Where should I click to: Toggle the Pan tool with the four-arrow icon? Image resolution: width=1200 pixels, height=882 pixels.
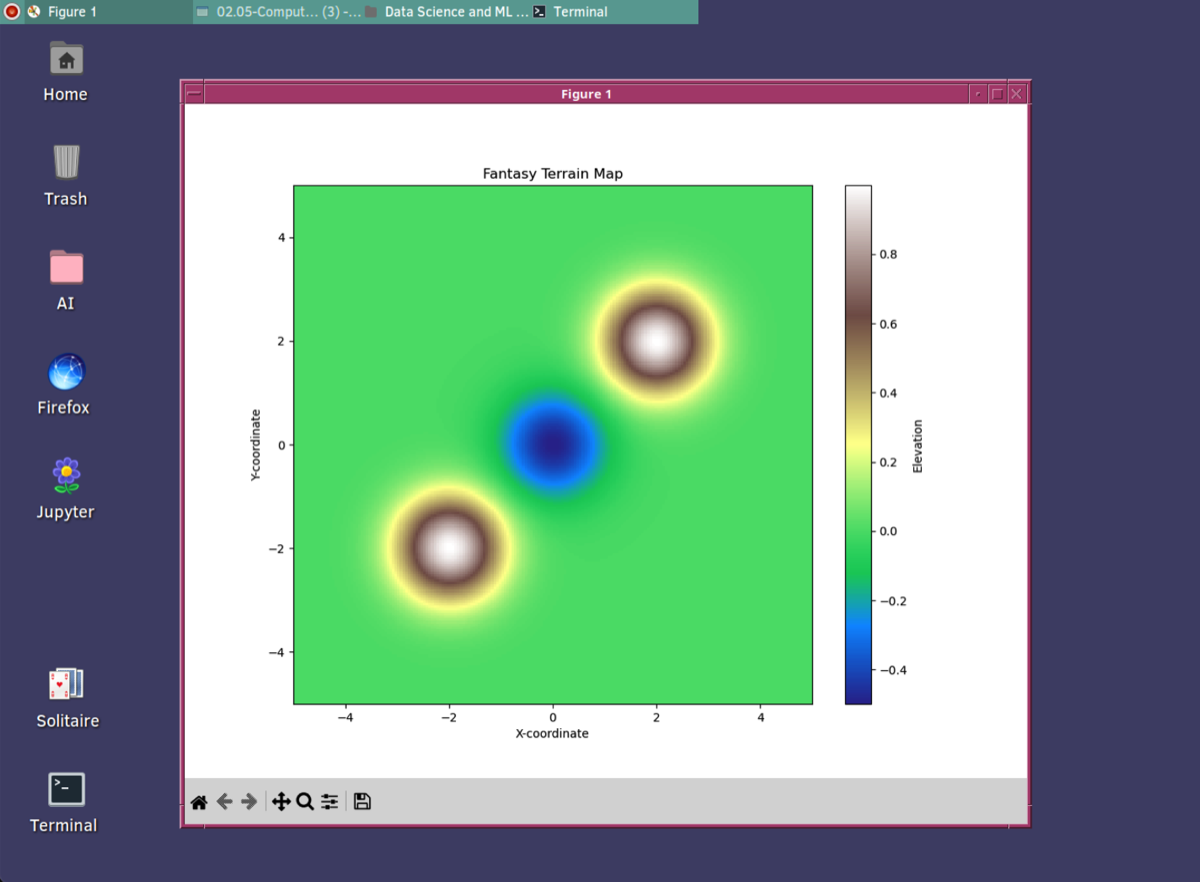click(281, 802)
